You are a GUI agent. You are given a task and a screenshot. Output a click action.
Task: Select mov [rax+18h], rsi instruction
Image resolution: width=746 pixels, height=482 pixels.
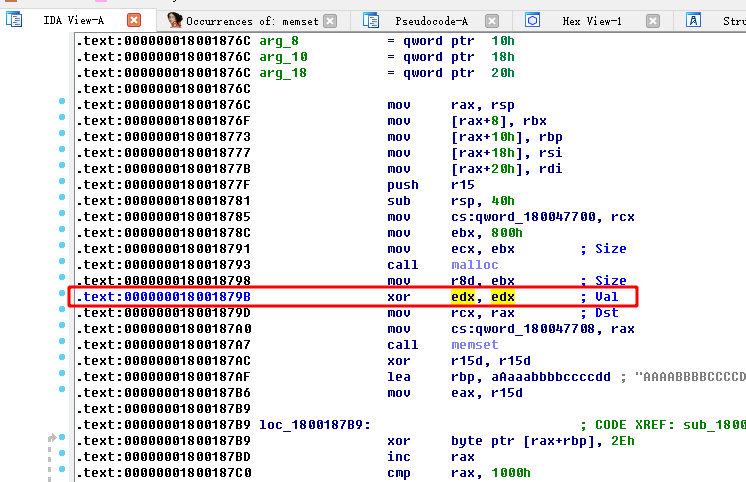474,153
